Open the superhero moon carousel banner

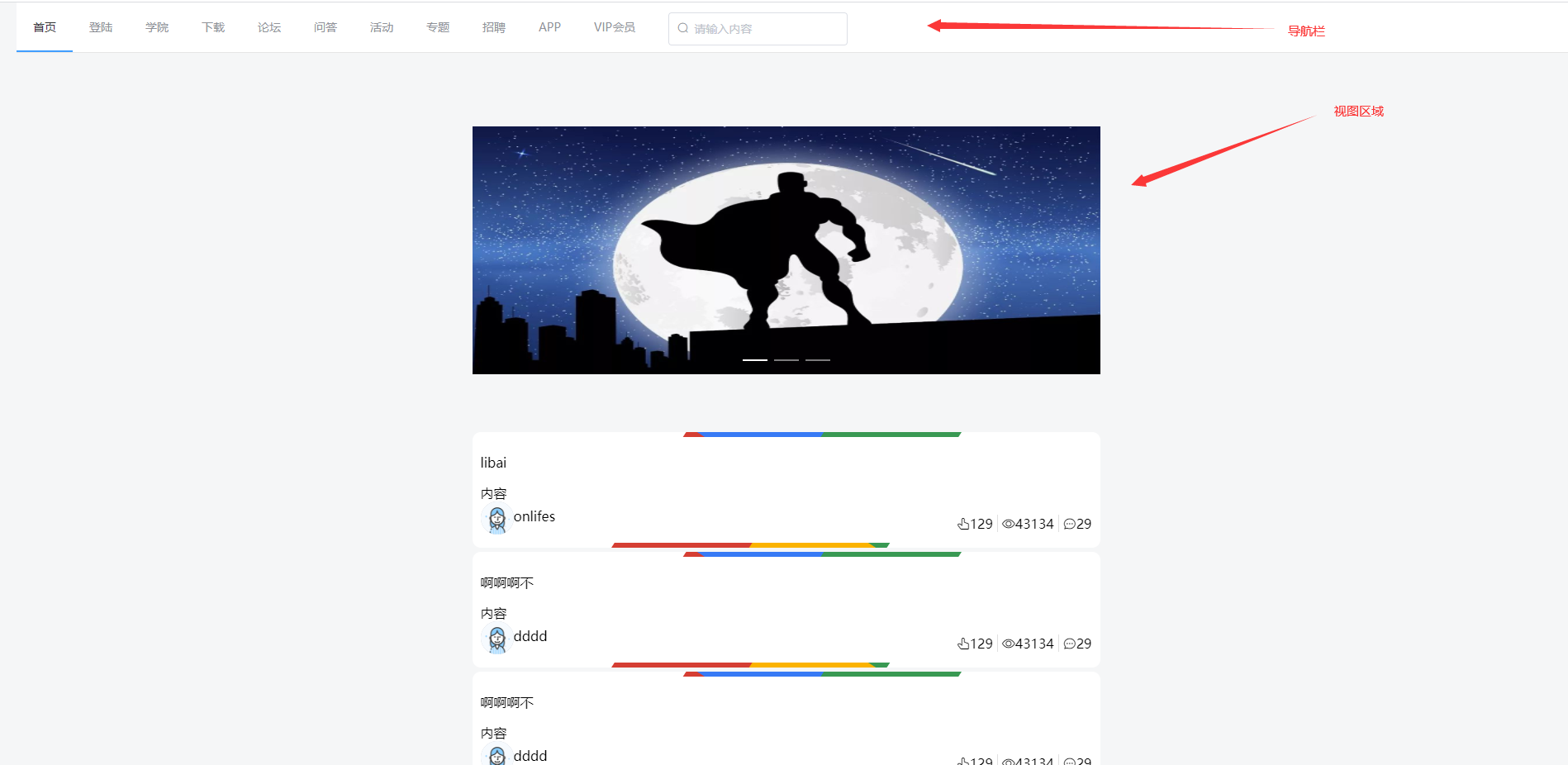tap(786, 250)
